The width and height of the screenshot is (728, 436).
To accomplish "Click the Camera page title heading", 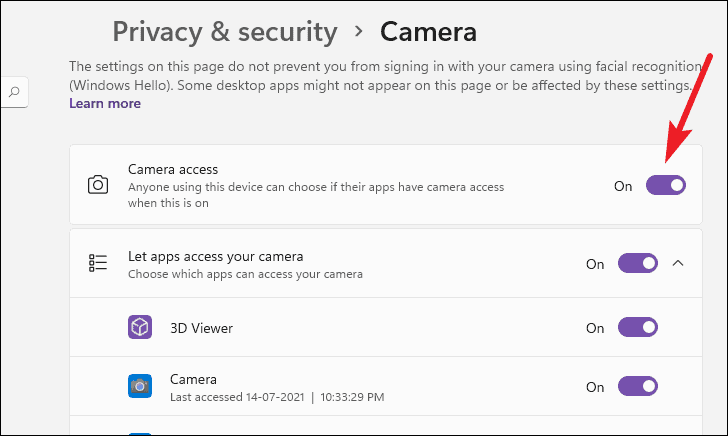I will pos(428,32).
